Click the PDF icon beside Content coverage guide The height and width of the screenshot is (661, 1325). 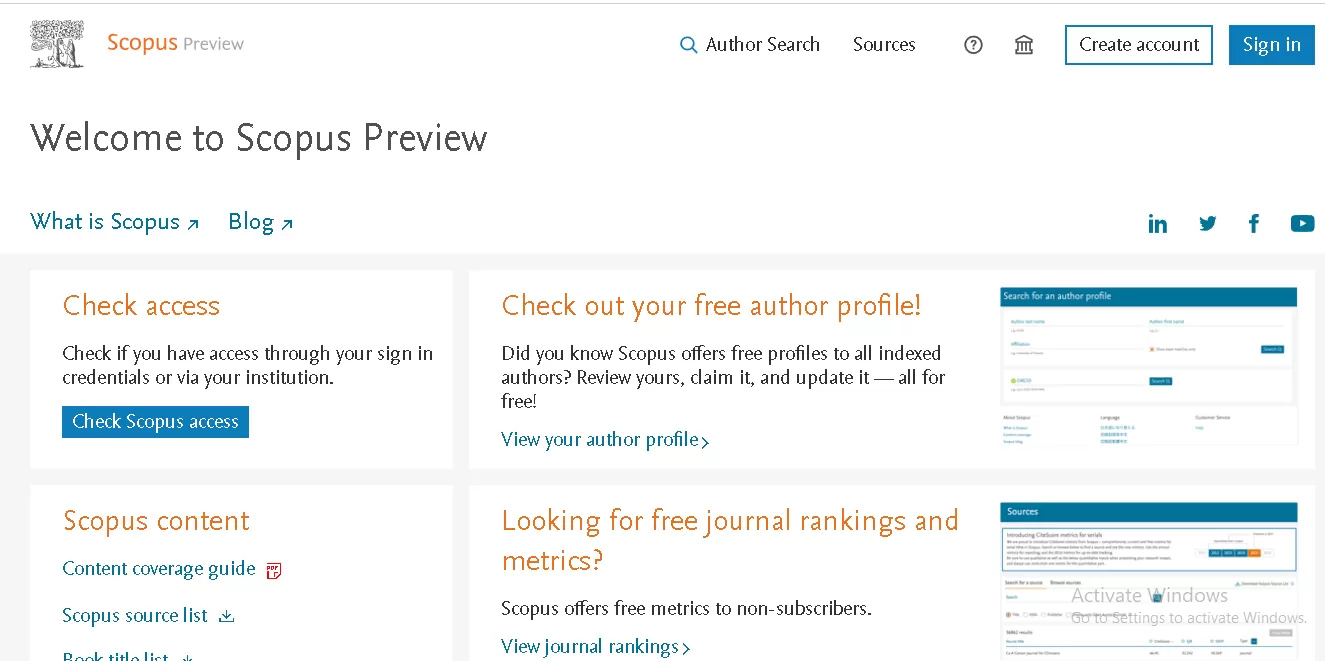point(274,570)
